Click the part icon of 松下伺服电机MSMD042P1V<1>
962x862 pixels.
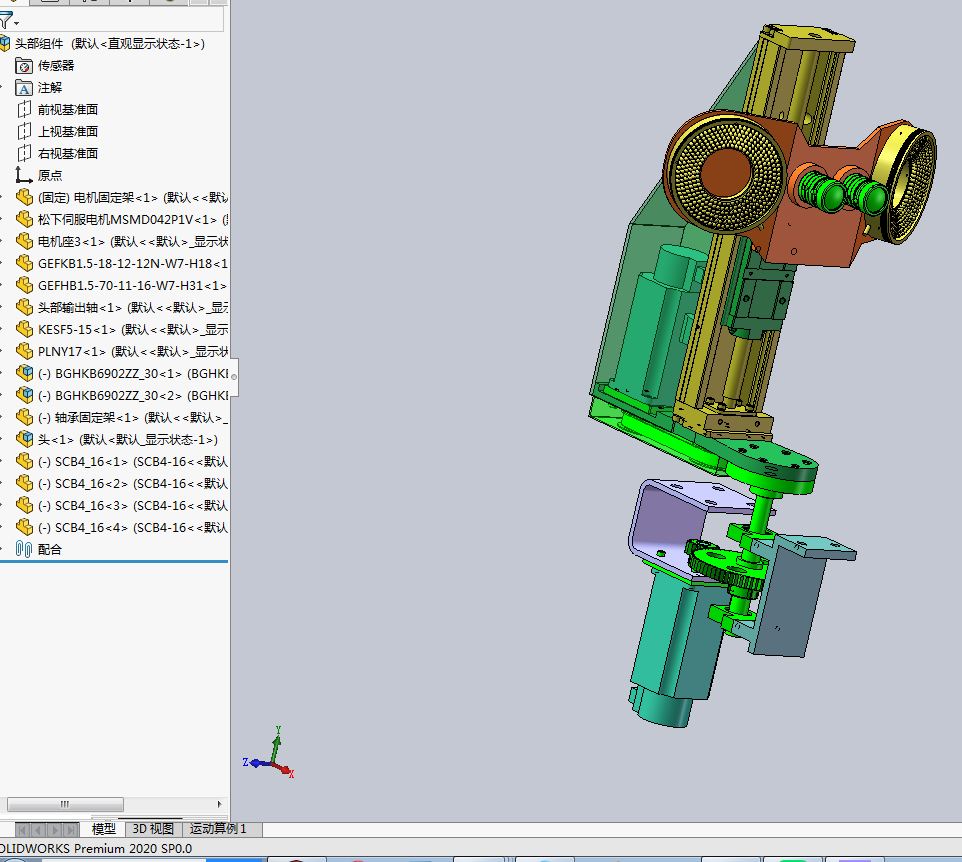[25, 220]
